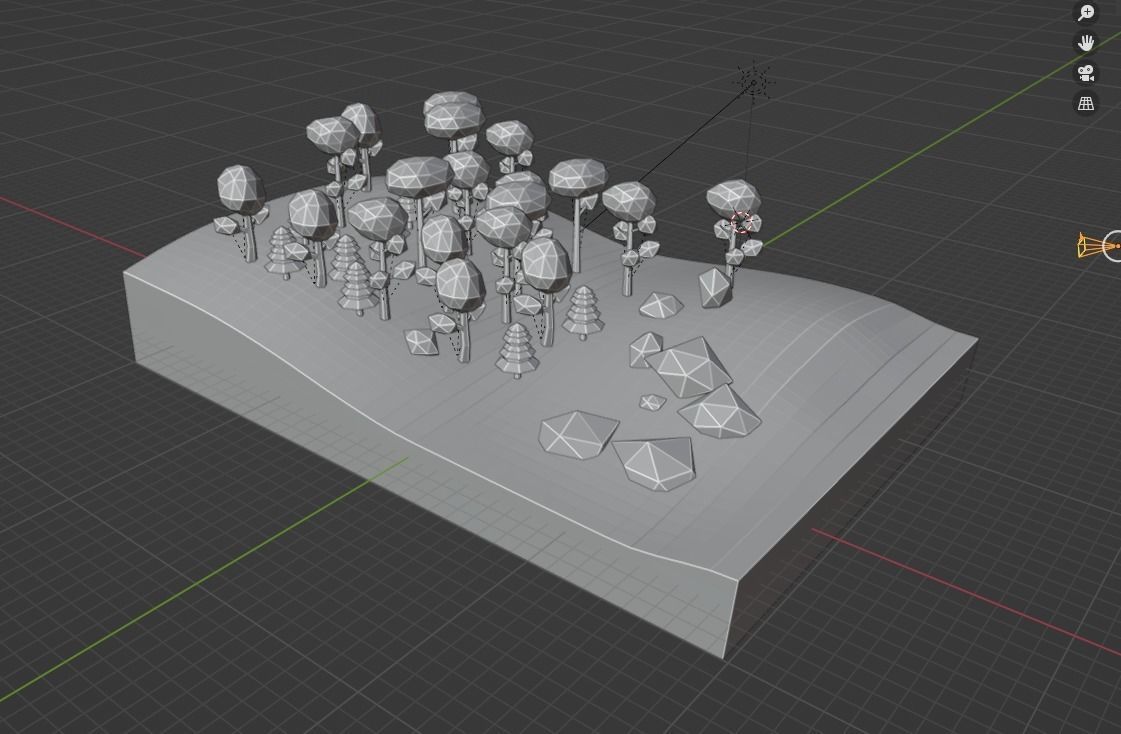This screenshot has width=1121, height=734.
Task: Select the orange camera object at the viewport edge
Action: pyautogui.click(x=1099, y=245)
